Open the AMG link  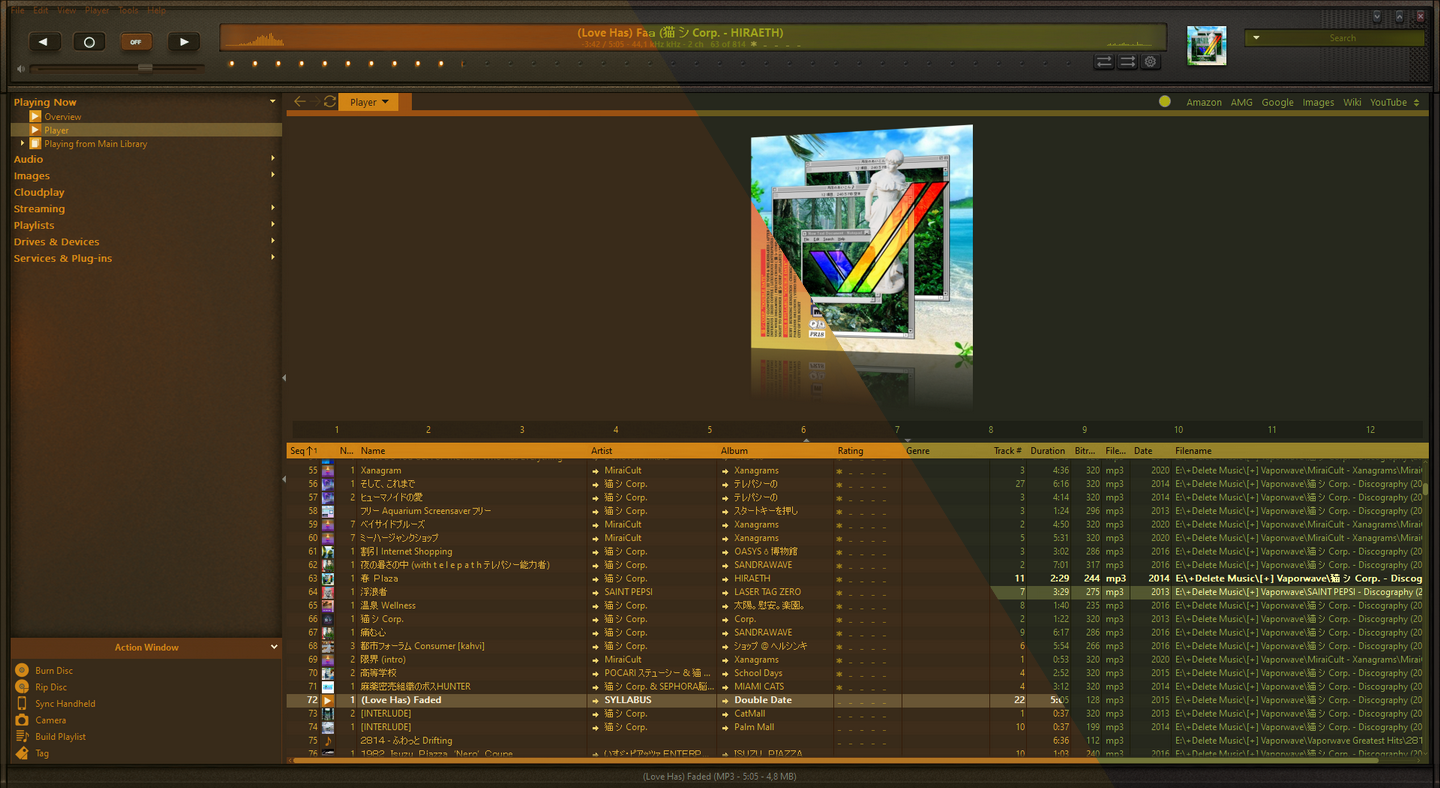coord(1241,102)
